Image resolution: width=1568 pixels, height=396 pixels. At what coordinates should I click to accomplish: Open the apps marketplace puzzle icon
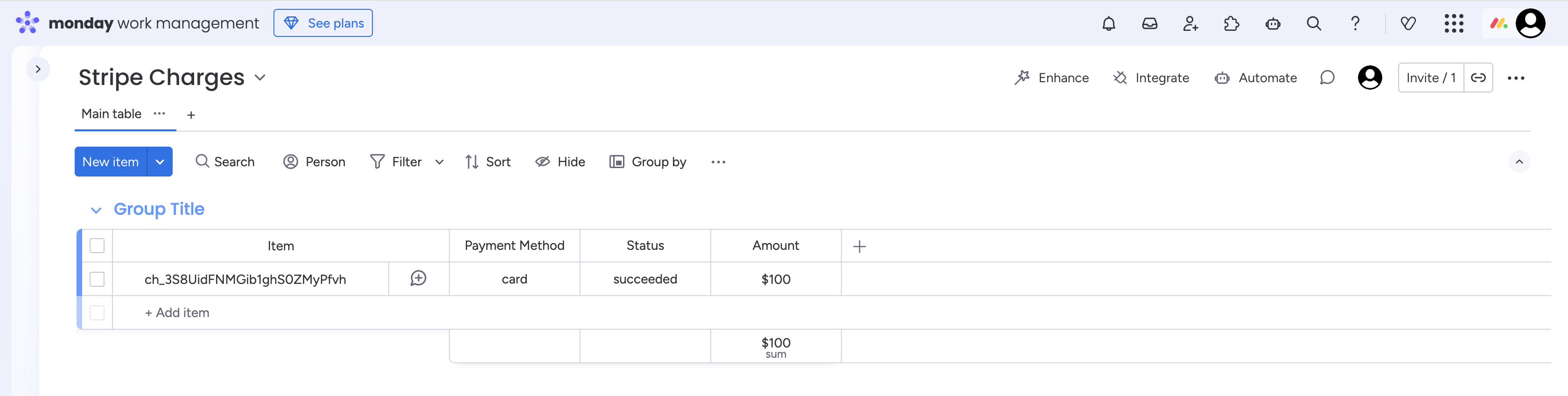(1231, 24)
